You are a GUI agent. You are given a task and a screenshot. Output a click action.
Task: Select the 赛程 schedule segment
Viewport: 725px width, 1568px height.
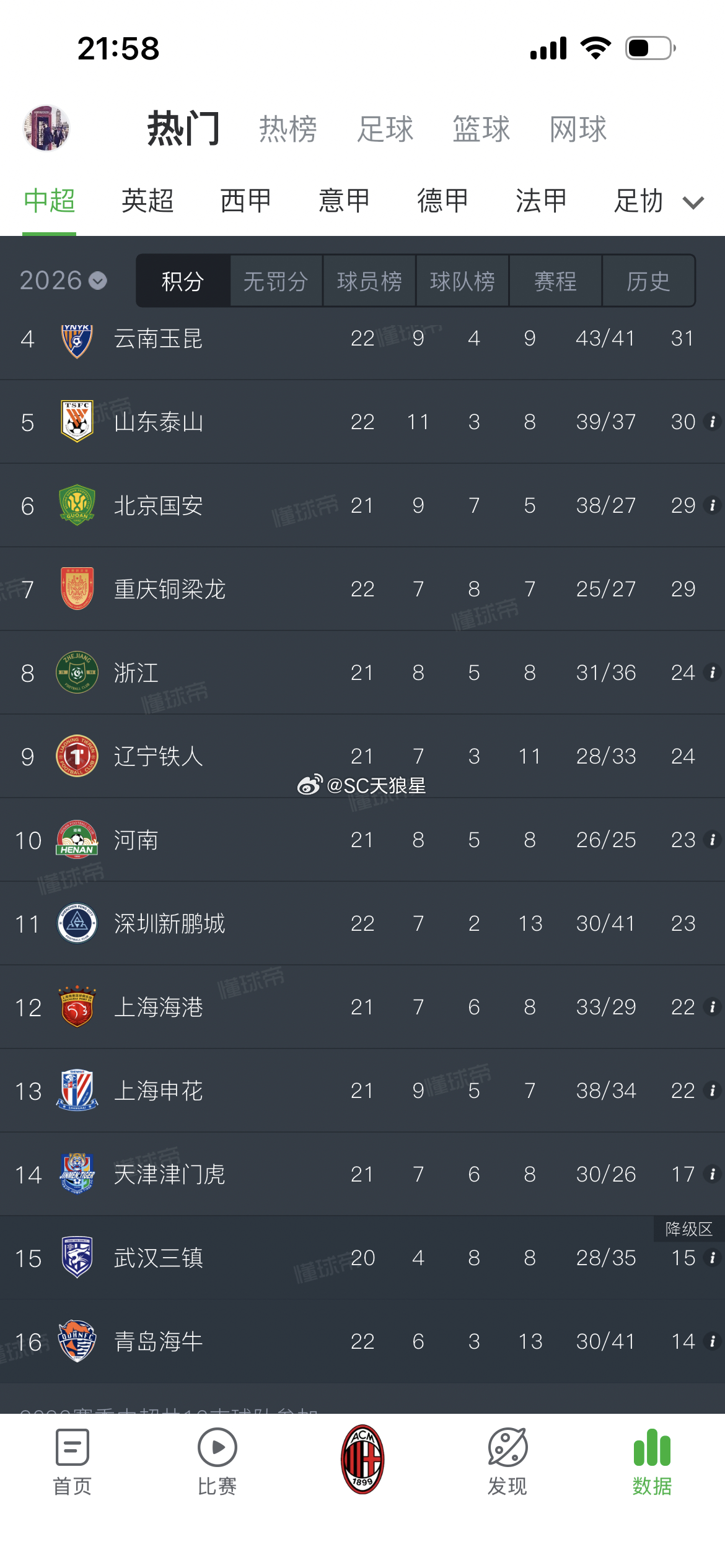point(556,281)
